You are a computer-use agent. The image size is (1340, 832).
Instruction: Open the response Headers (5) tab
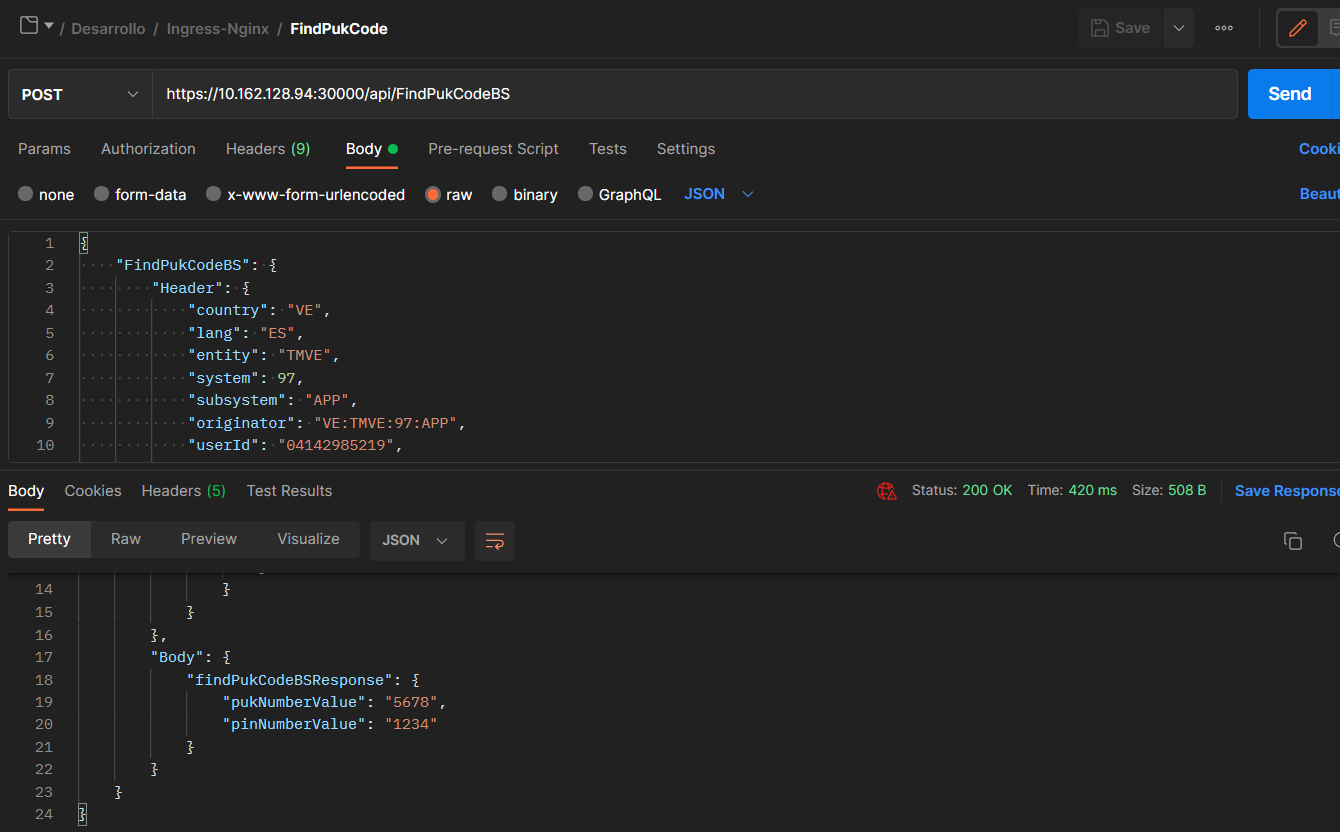pyautogui.click(x=183, y=491)
